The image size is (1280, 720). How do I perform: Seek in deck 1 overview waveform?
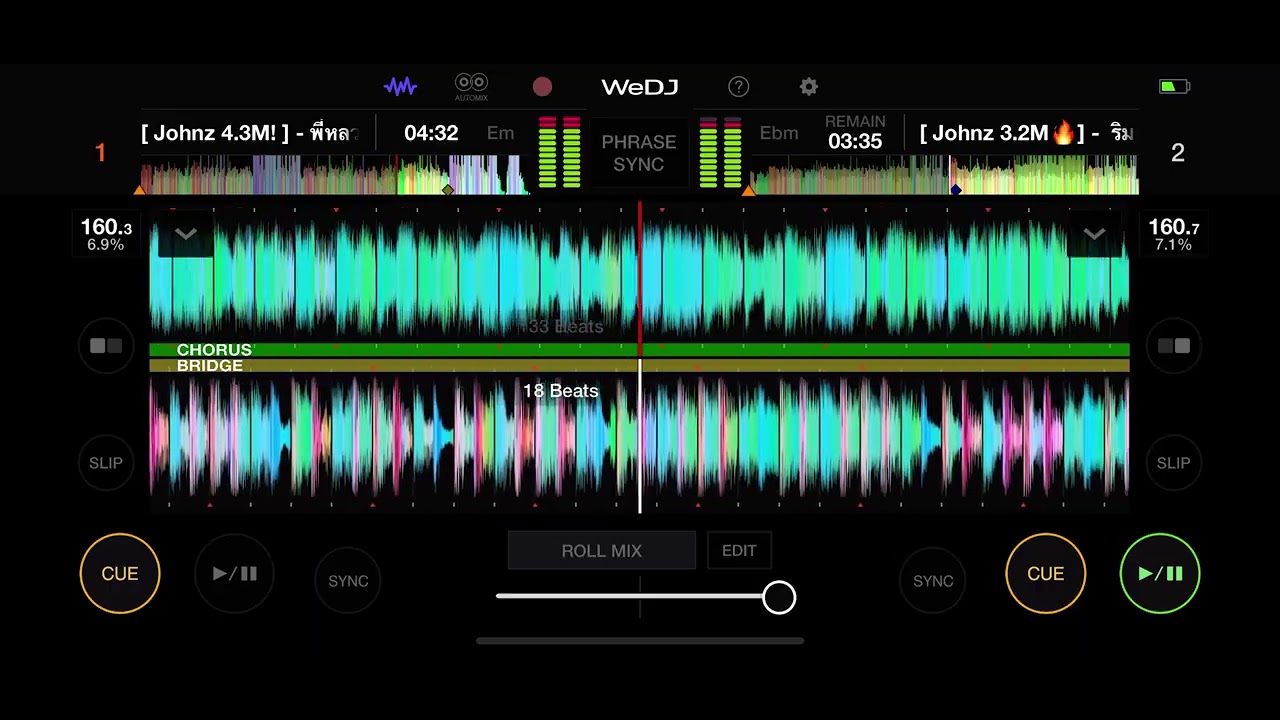click(336, 175)
